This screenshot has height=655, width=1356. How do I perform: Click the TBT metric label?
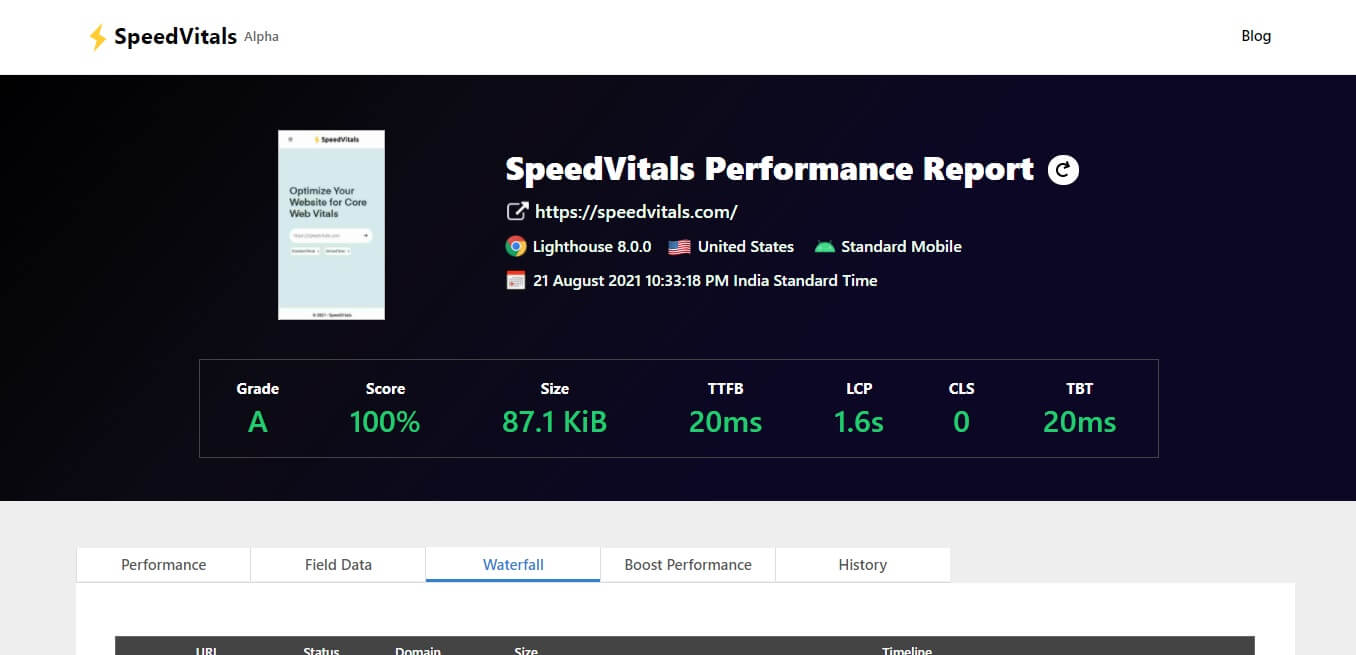pos(1079,388)
